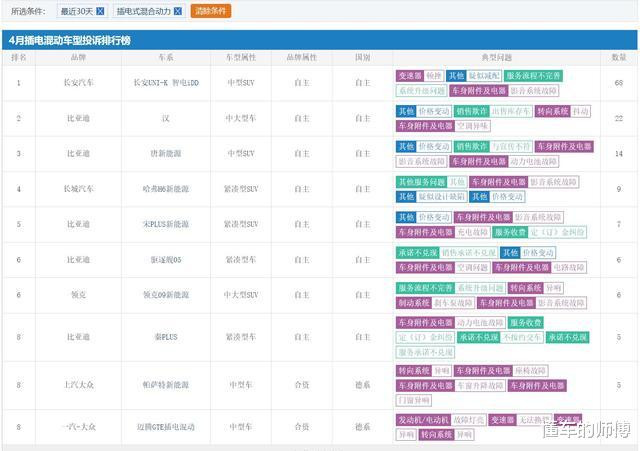This screenshot has width=640, height=451.
Task: Open the 领克09新能源 model link
Action: (x=166, y=295)
